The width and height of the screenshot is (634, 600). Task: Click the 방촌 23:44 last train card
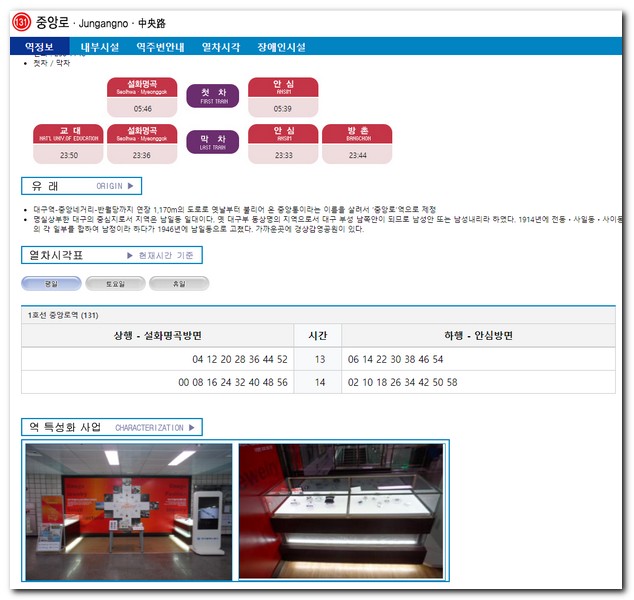tap(358, 143)
